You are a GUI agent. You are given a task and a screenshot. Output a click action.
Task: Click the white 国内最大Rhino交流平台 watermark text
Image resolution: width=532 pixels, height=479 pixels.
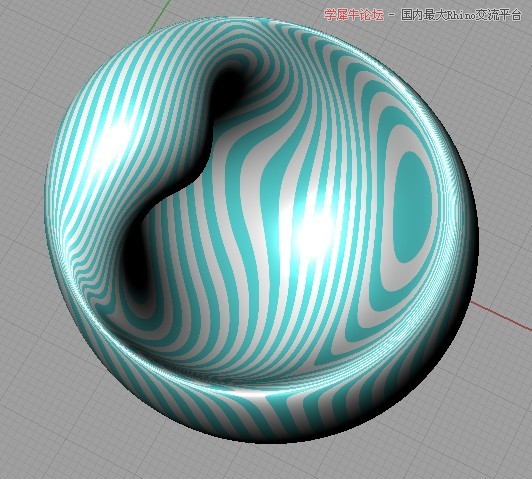(x=461, y=15)
